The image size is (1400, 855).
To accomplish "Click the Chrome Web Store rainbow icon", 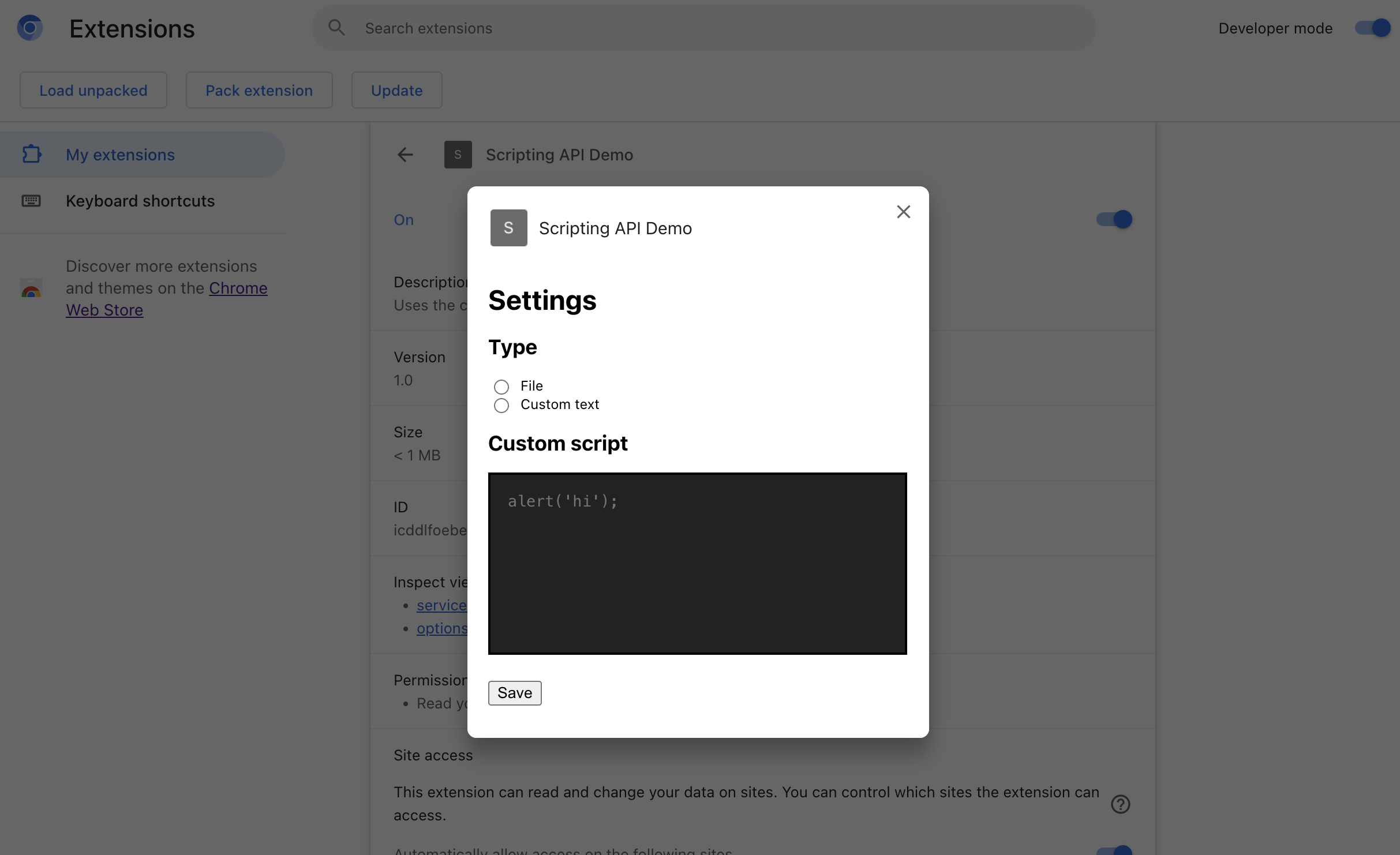I will pyautogui.click(x=30, y=288).
